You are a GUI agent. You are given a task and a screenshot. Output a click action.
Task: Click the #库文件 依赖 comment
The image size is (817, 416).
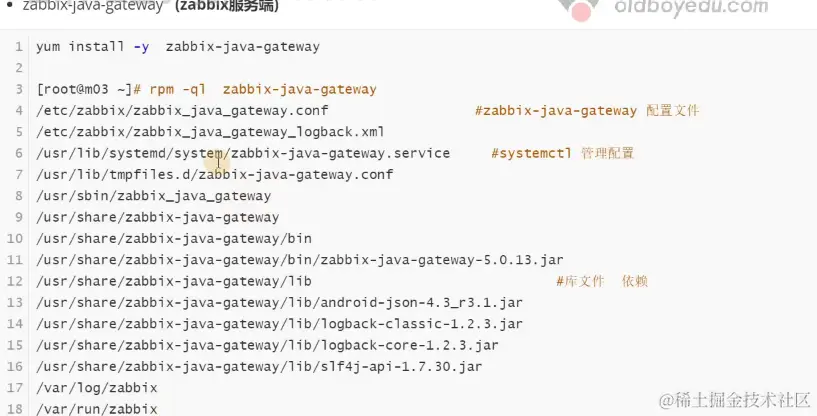click(x=602, y=282)
